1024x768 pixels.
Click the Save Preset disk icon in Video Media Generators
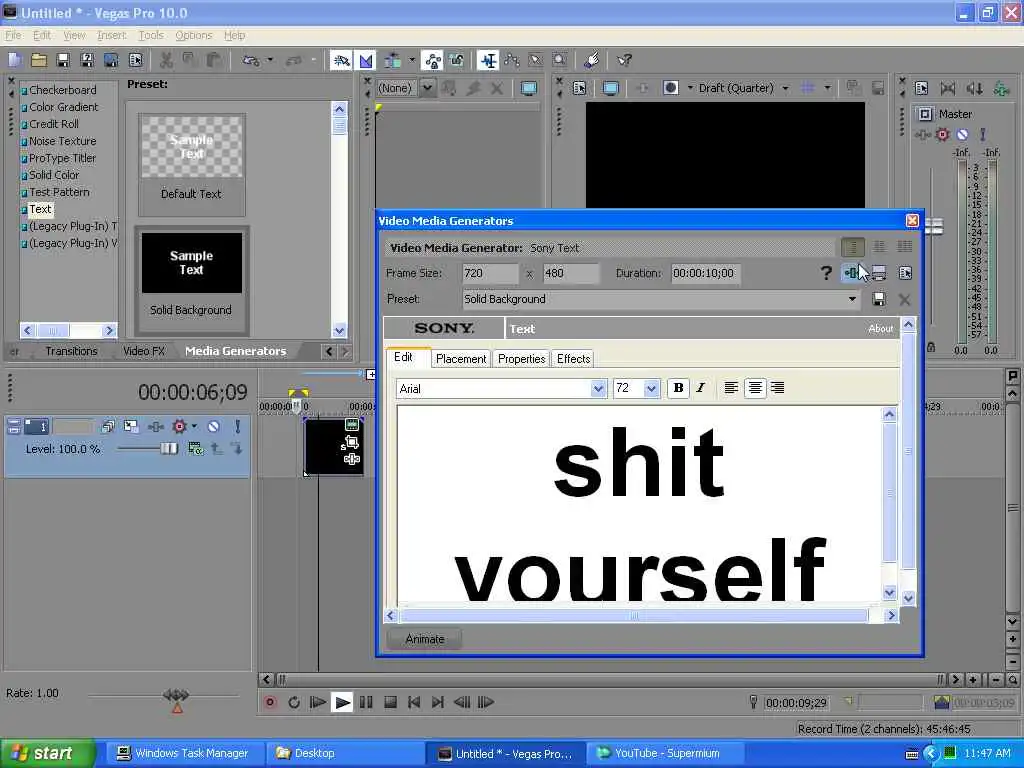coord(879,299)
